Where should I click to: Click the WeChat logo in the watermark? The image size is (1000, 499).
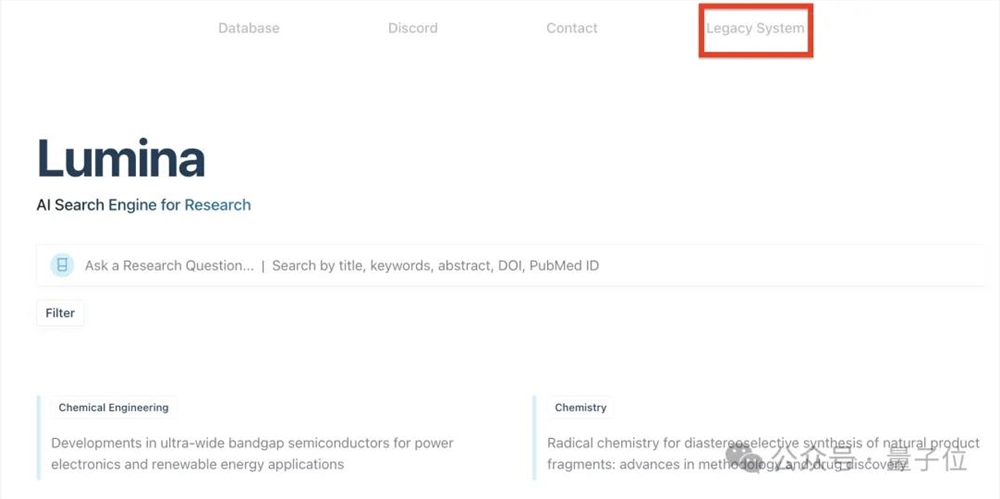tap(744, 456)
